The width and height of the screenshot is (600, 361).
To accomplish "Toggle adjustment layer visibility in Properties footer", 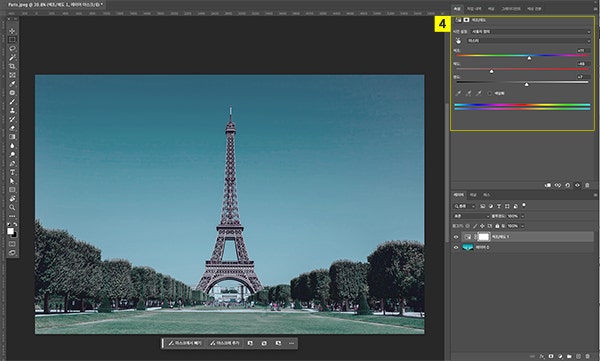I will 577,185.
